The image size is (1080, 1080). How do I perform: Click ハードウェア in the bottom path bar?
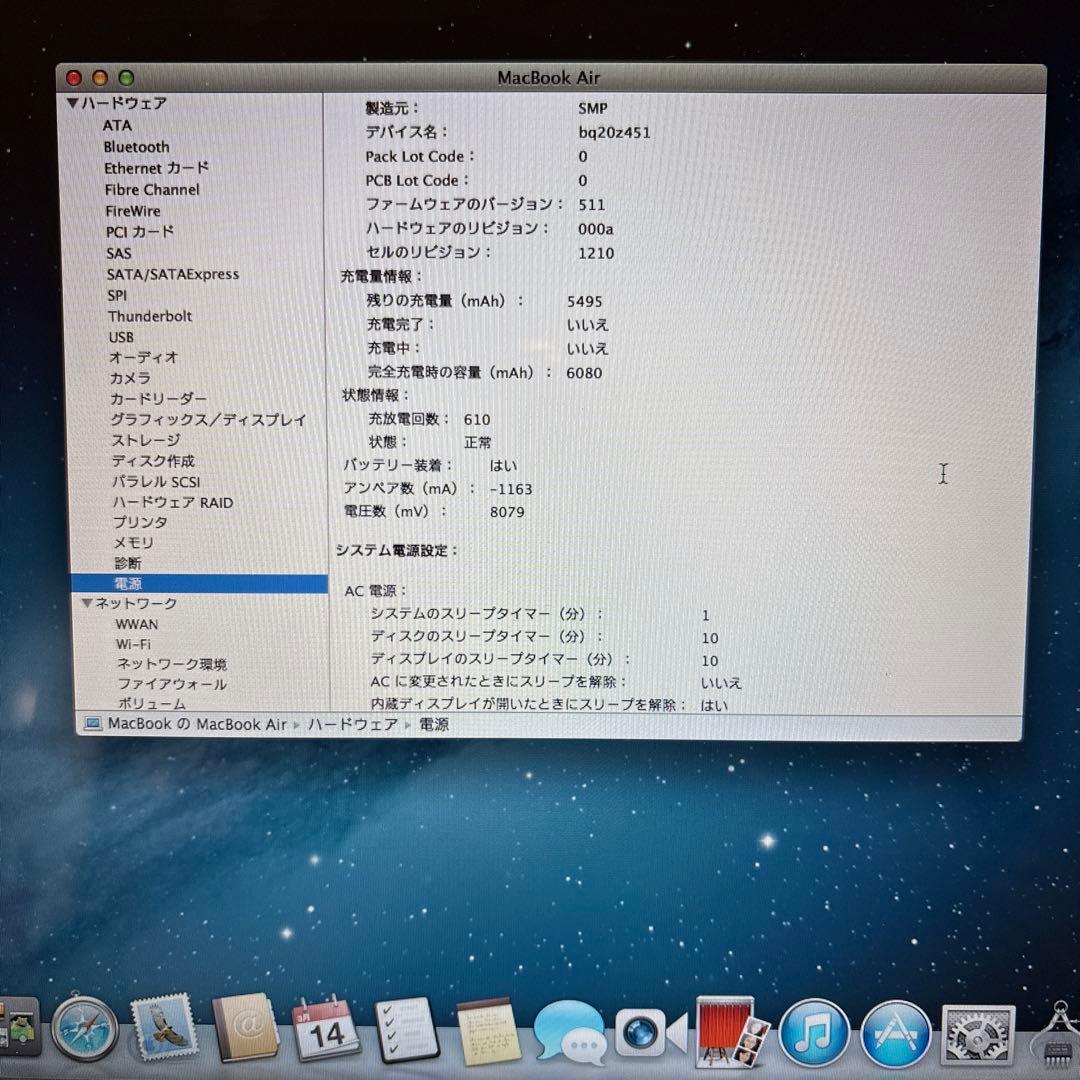(353, 725)
